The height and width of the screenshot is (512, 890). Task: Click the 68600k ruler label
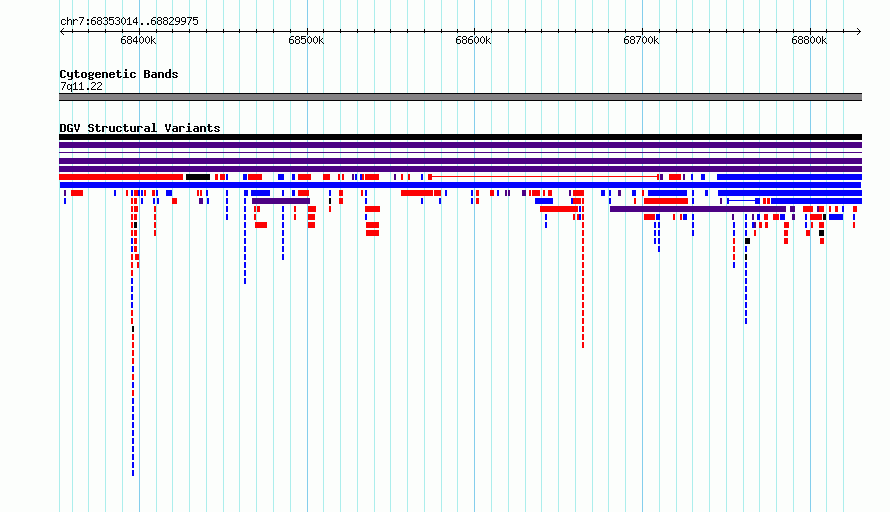click(473, 40)
